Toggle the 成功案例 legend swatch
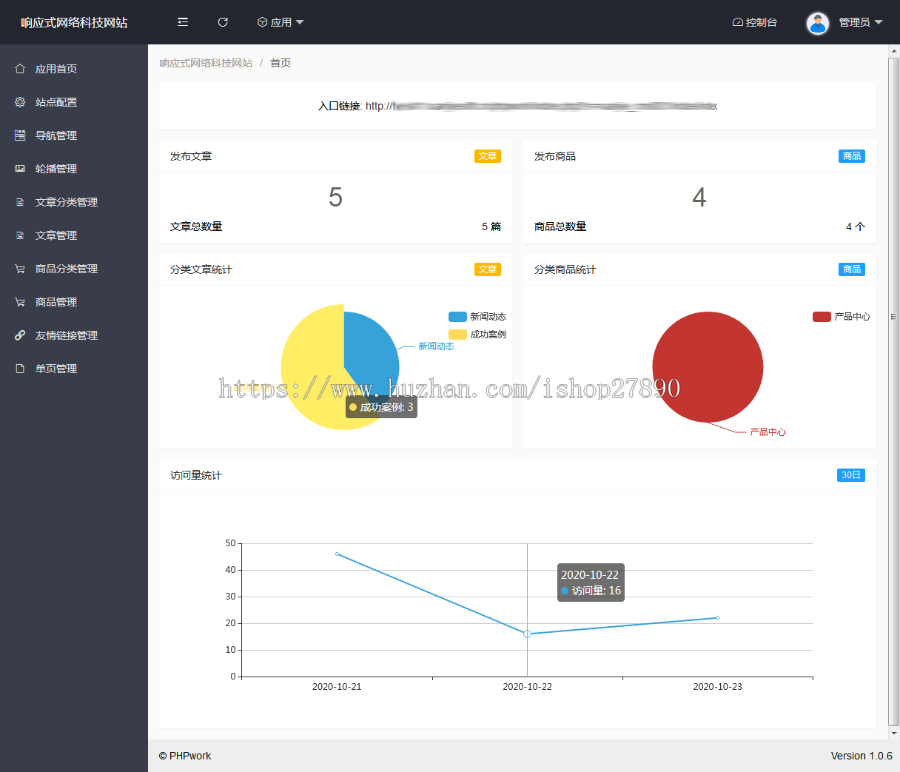 coord(457,335)
